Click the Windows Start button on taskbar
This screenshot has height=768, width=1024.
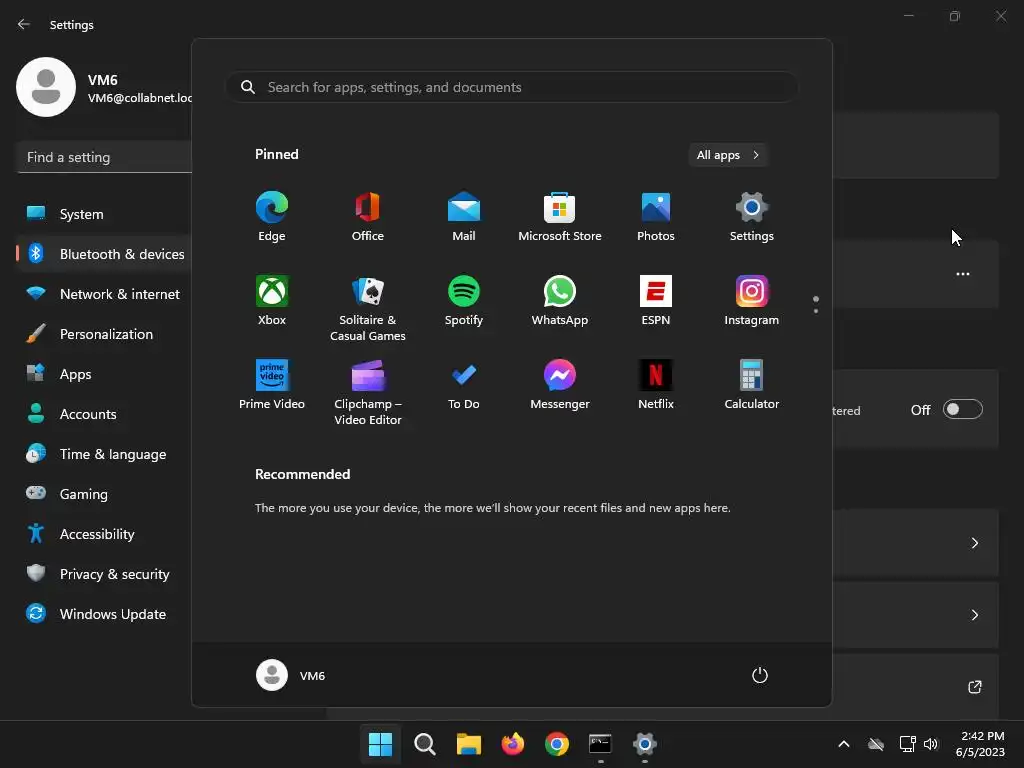click(x=381, y=744)
